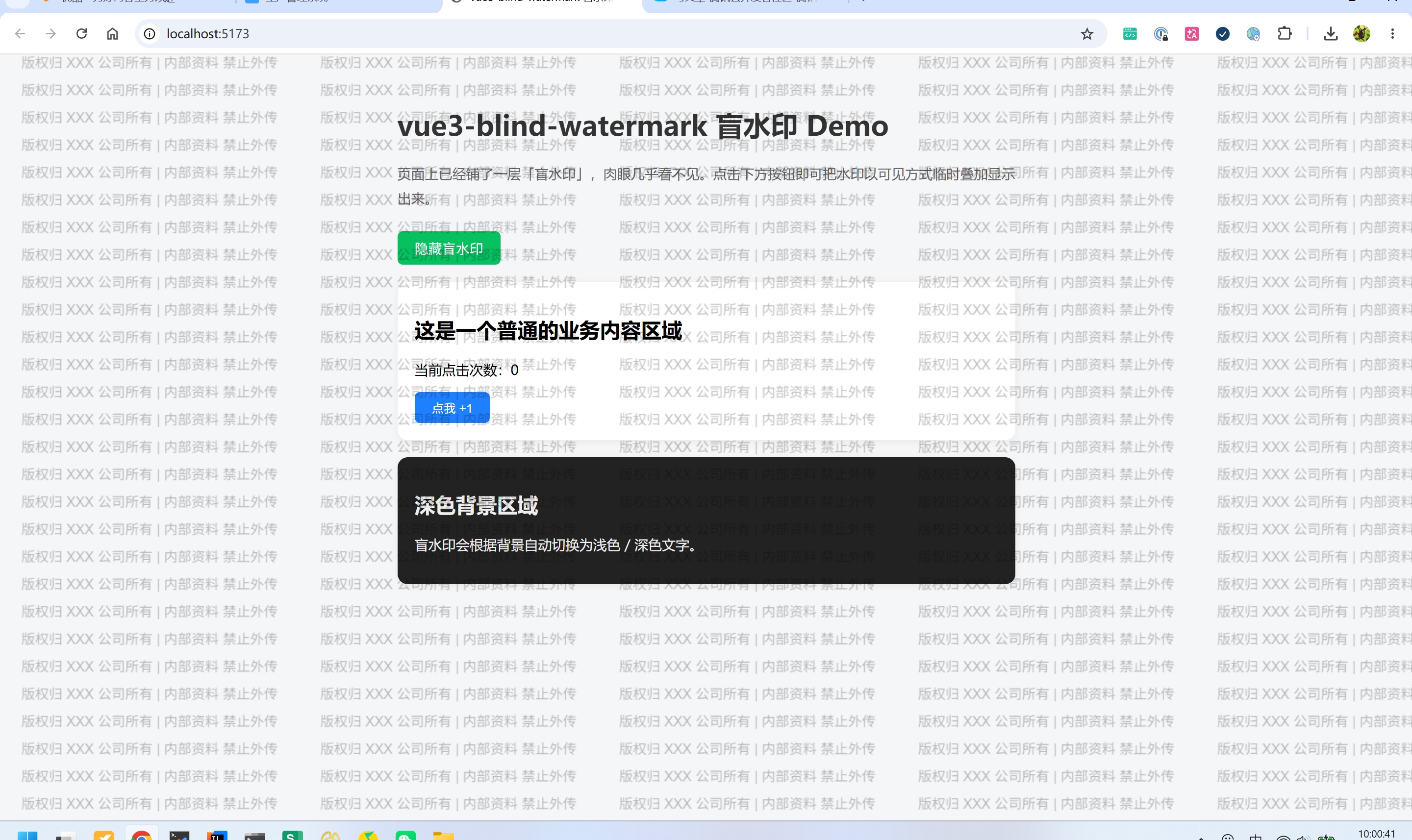Go forward with the browser forward arrow

click(x=51, y=34)
